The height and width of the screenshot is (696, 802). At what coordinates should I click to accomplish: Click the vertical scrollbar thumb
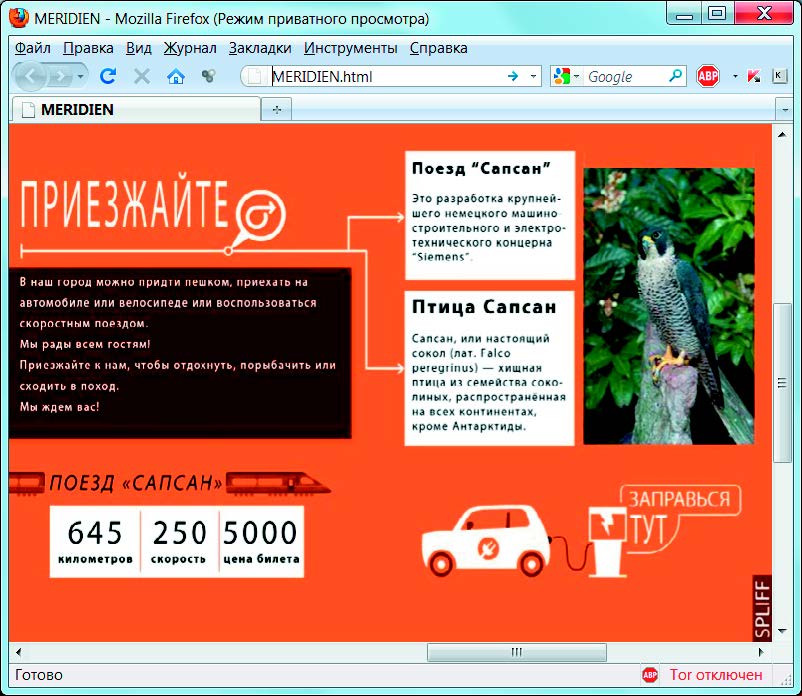782,383
